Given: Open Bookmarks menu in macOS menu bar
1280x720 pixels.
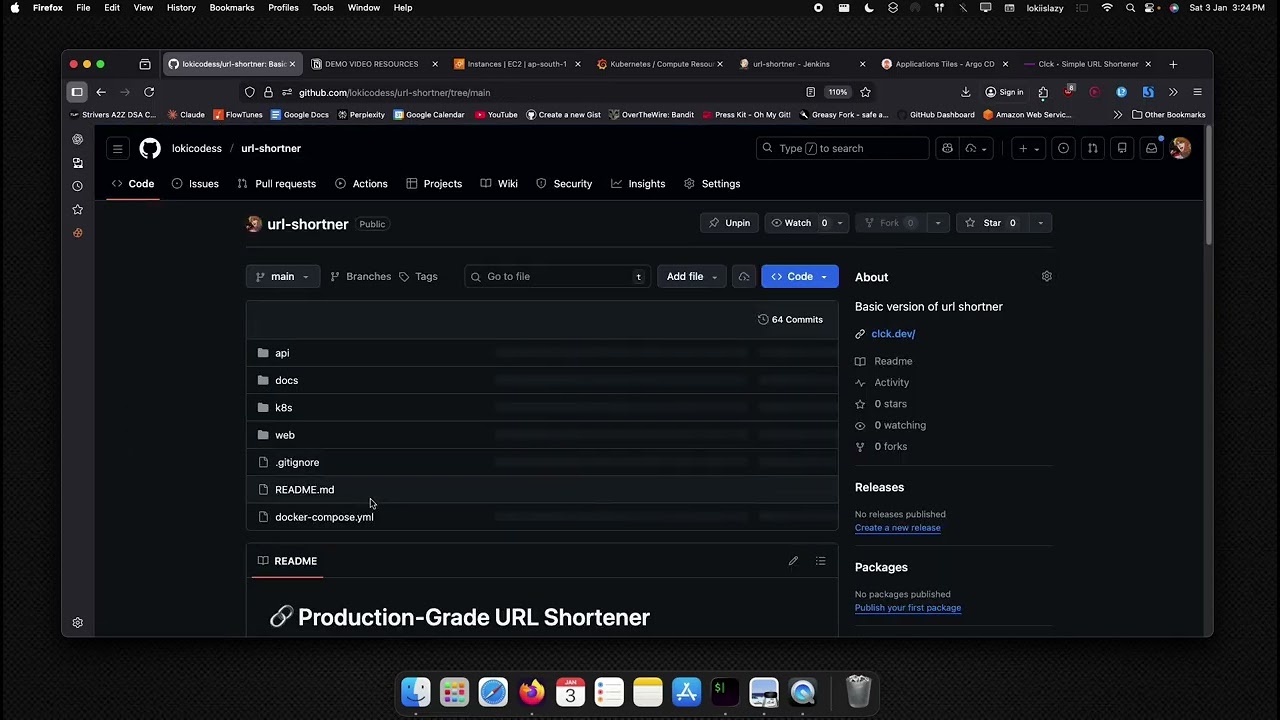Looking at the screenshot, I should [232, 8].
